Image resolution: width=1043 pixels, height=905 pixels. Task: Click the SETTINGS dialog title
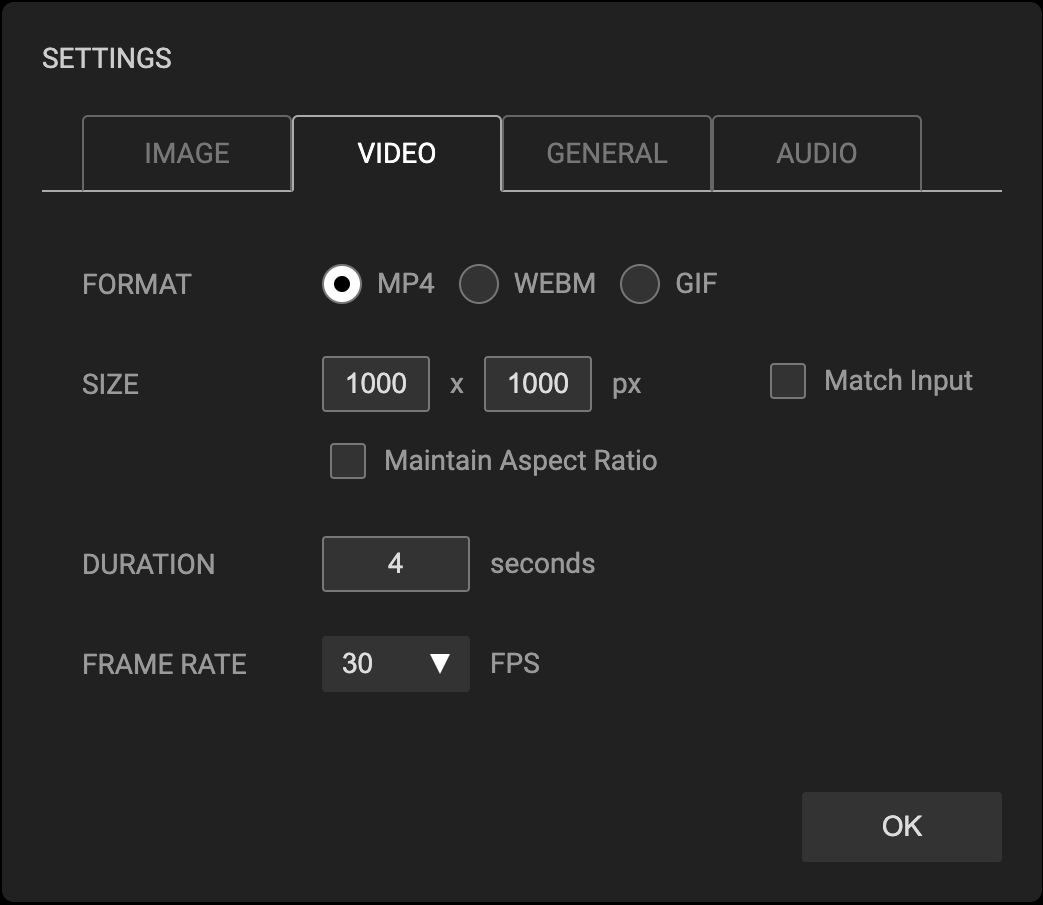coord(107,59)
